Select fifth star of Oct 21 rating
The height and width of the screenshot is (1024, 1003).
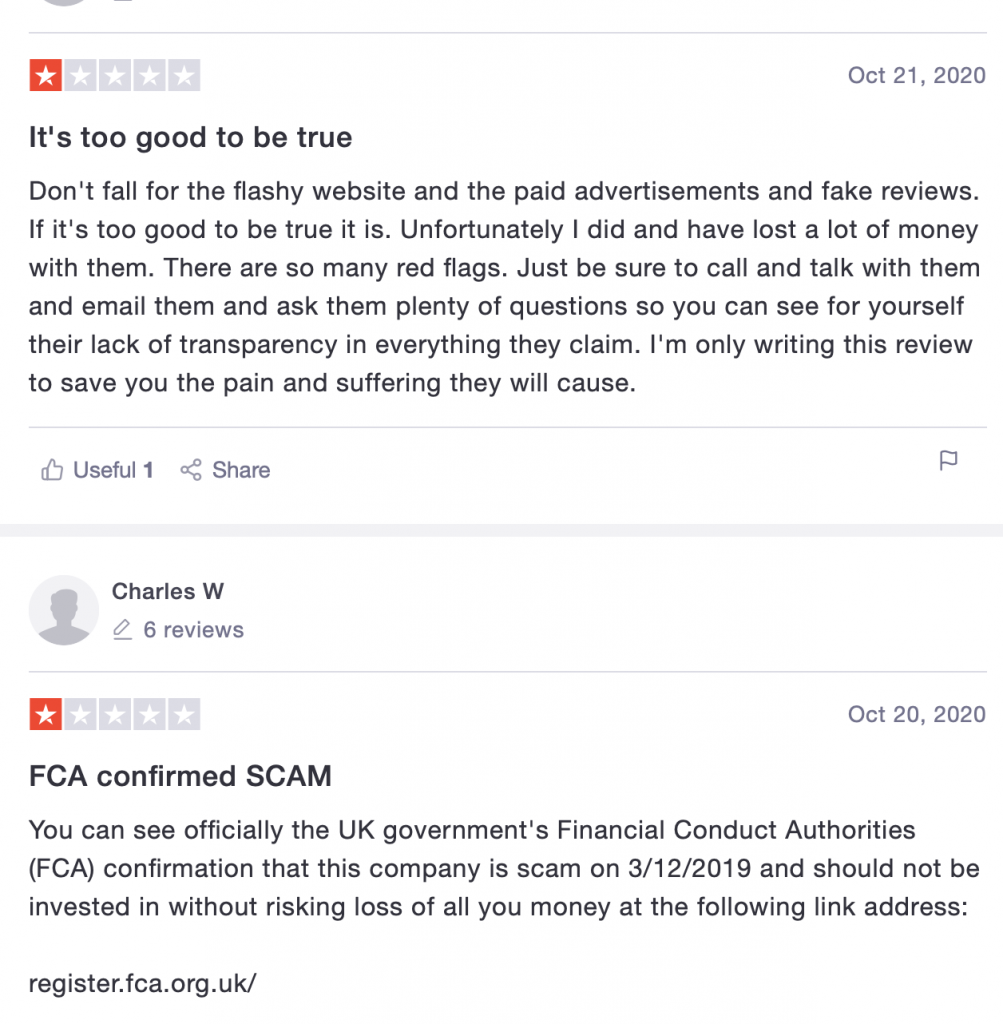[x=184, y=76]
